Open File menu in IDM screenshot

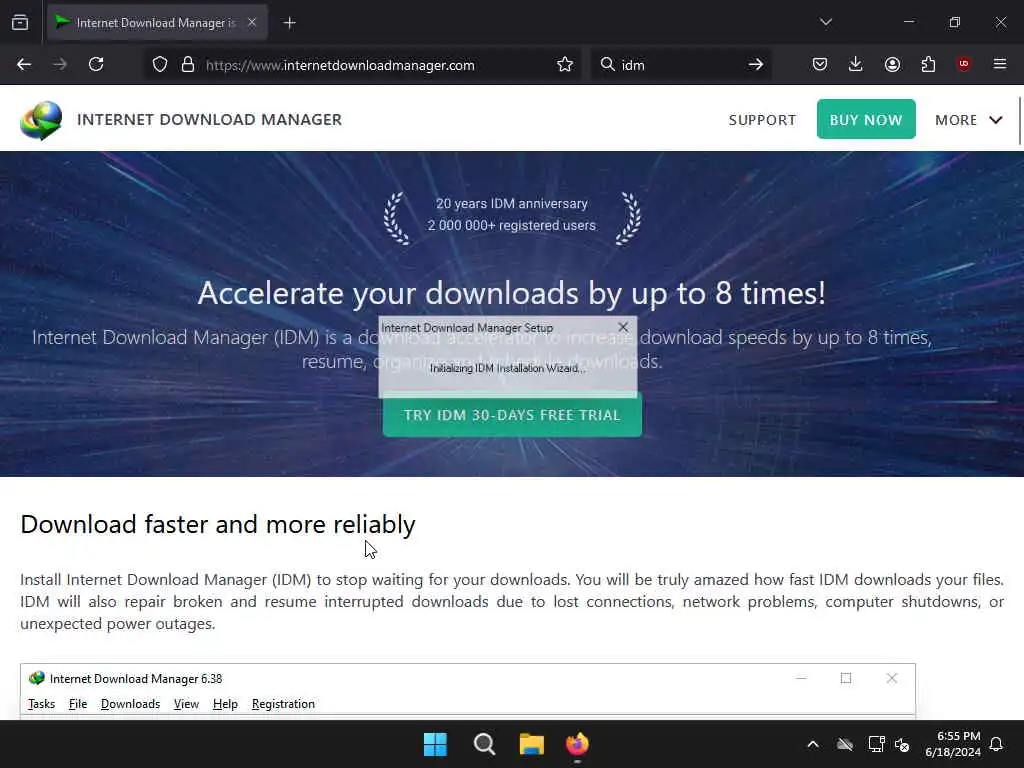(x=78, y=704)
